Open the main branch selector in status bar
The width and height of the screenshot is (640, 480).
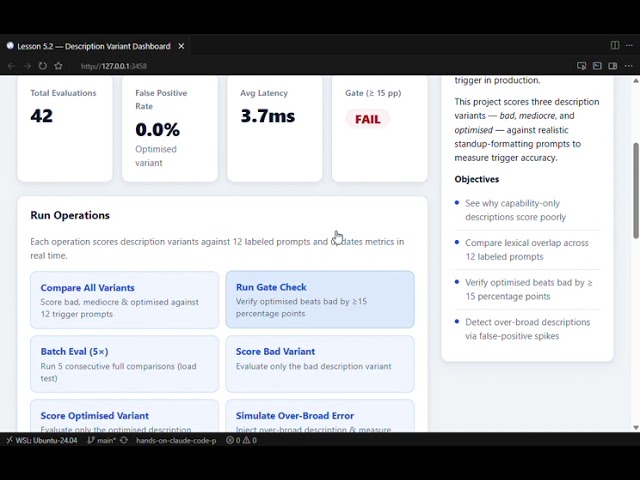pos(102,440)
